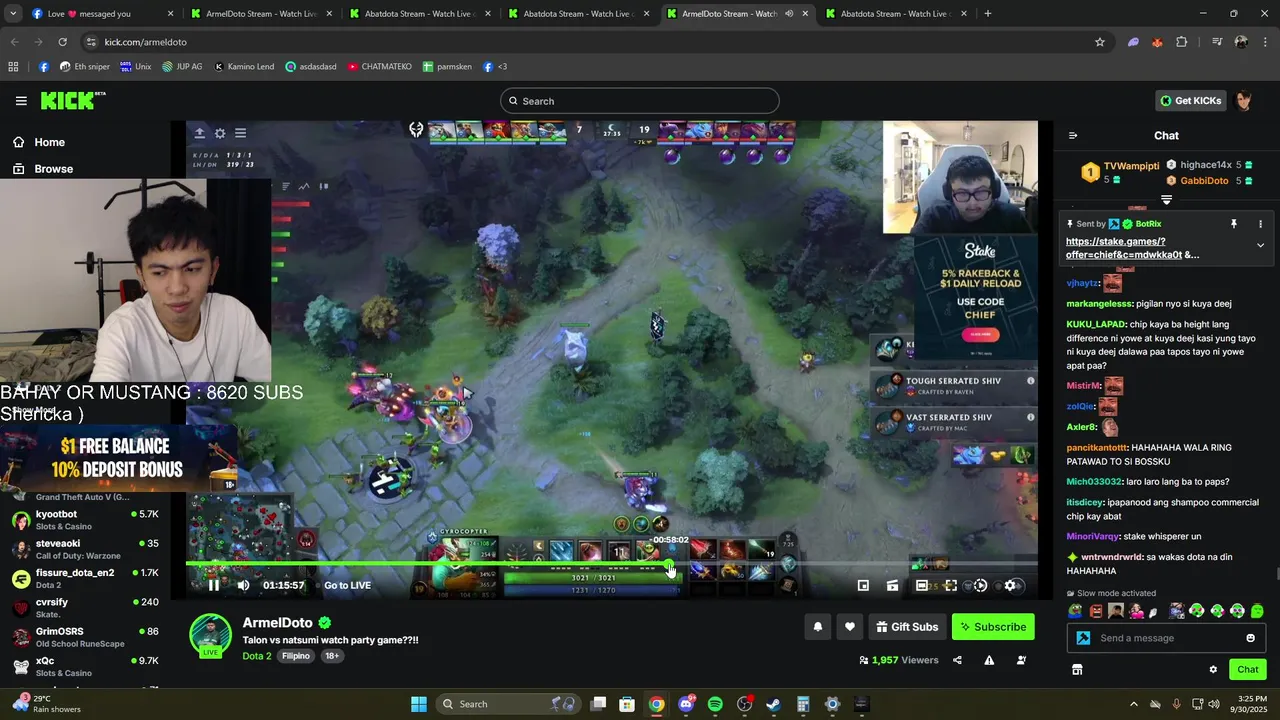Image resolution: width=1280 pixels, height=720 pixels.
Task: Click username KUKU_LAPAD in chat
Action: (1096, 324)
